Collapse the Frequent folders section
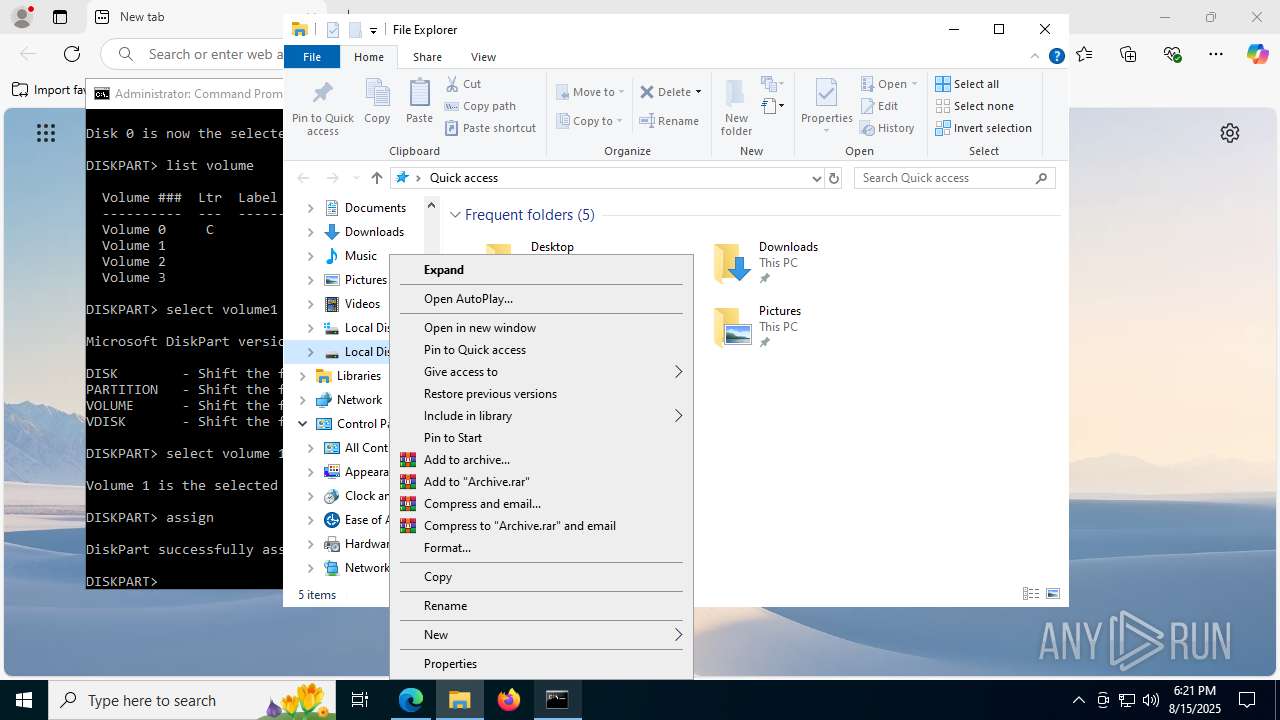Screen dimensions: 1280x720 pyautogui.click(x=455, y=215)
